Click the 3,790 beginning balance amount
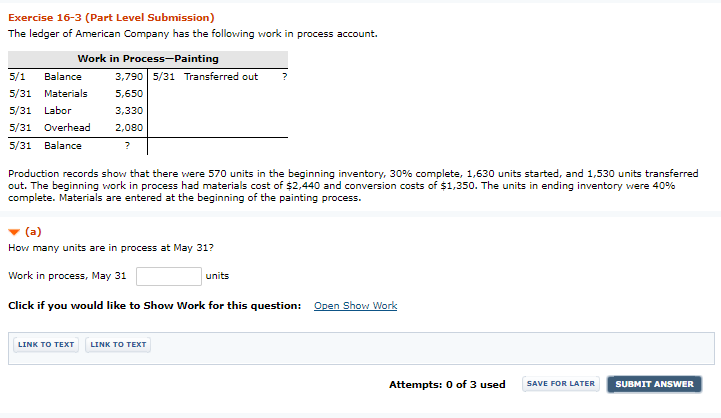The image size is (721, 418). pyautogui.click(x=128, y=77)
